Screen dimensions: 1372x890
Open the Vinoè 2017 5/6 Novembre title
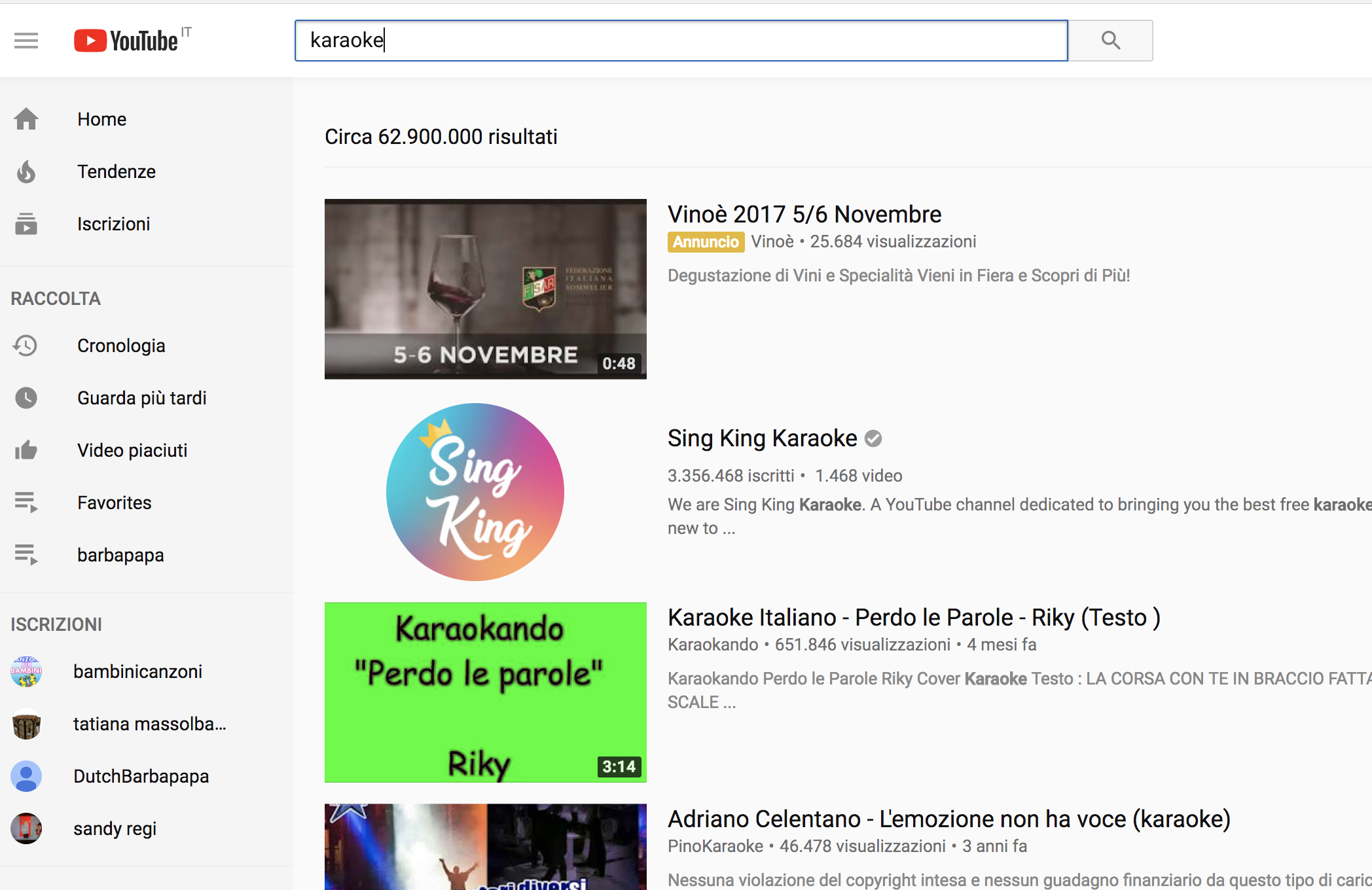point(804,215)
